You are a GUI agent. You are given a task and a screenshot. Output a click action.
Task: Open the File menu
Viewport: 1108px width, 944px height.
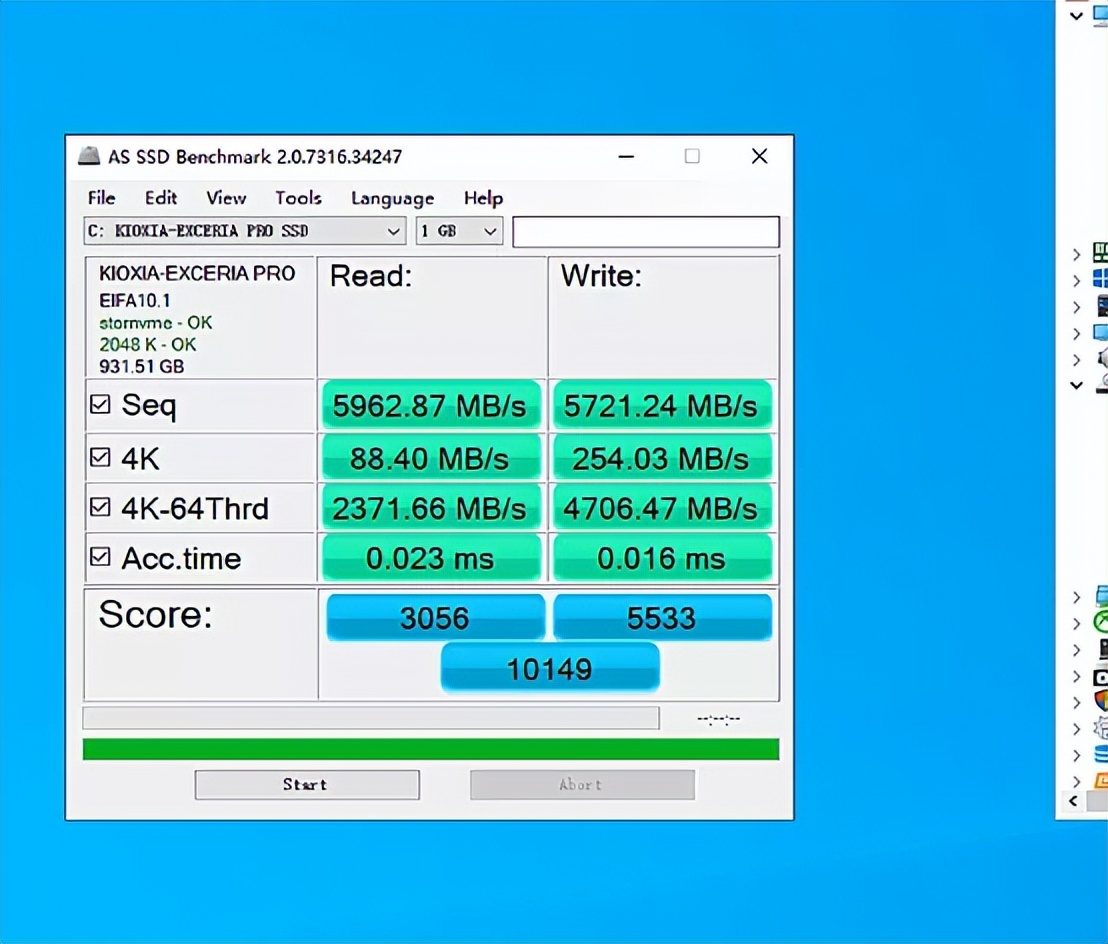click(x=101, y=198)
